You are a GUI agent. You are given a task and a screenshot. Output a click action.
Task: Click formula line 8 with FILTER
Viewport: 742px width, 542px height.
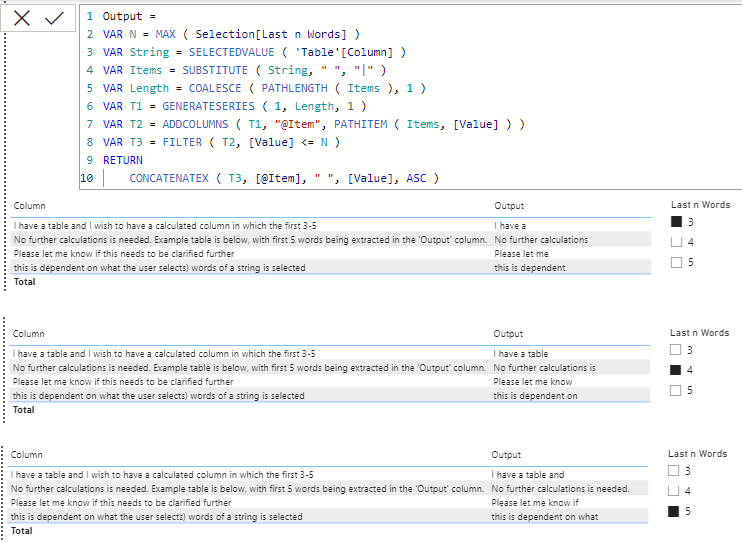point(221,142)
